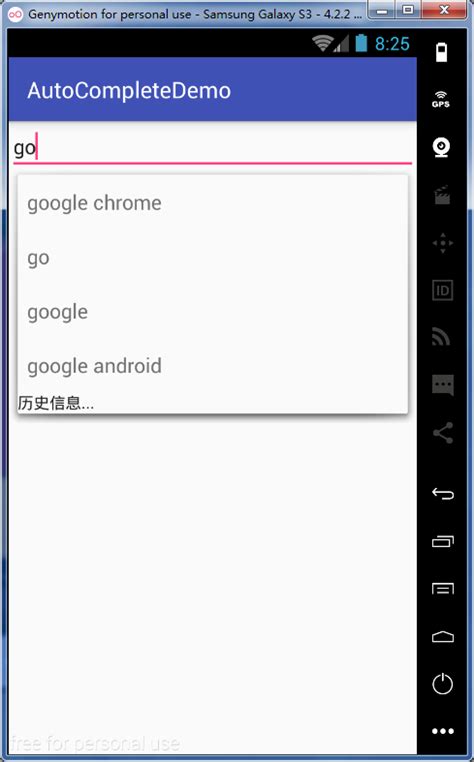Open the Genymotion battery widget
Viewport: 474px width, 762px height.
441,52
